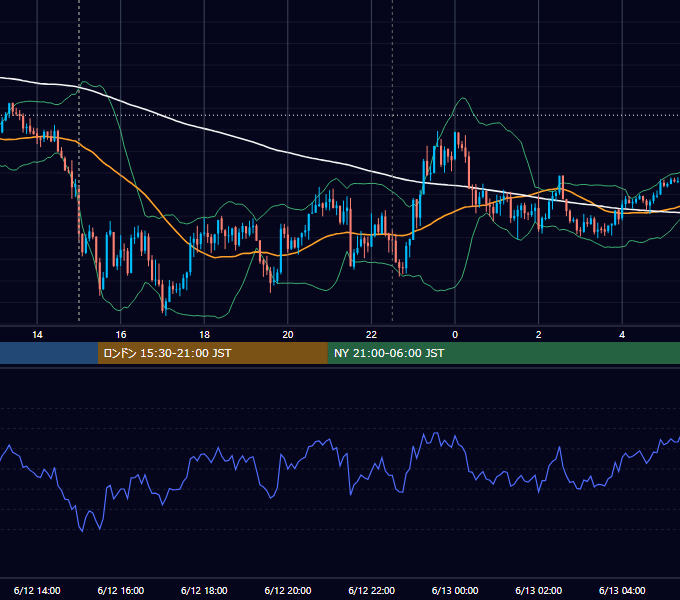Click the 6/12 14:00 date label
The height and width of the screenshot is (600, 680).
pos(37,590)
